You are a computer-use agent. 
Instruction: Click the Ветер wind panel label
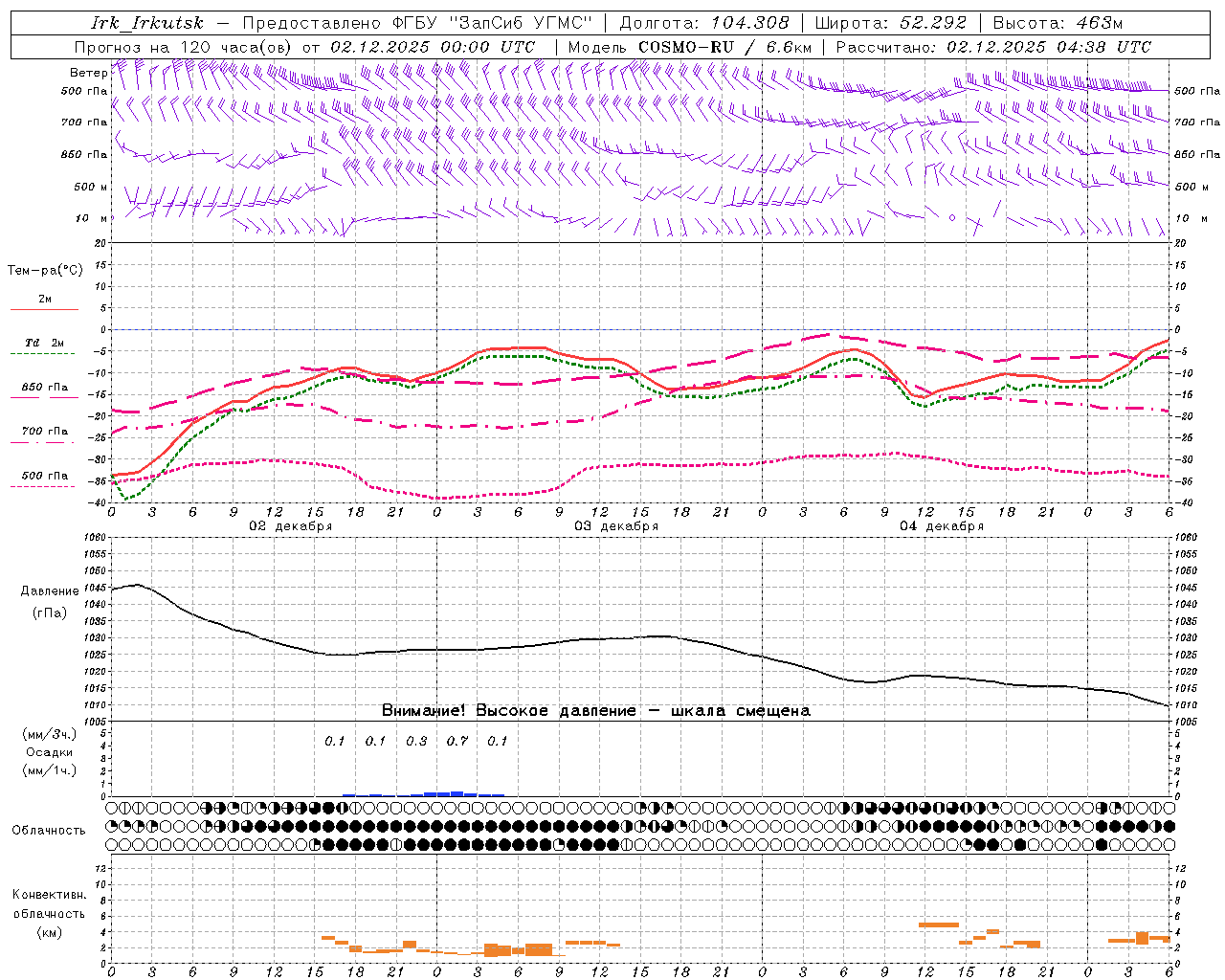(88, 73)
